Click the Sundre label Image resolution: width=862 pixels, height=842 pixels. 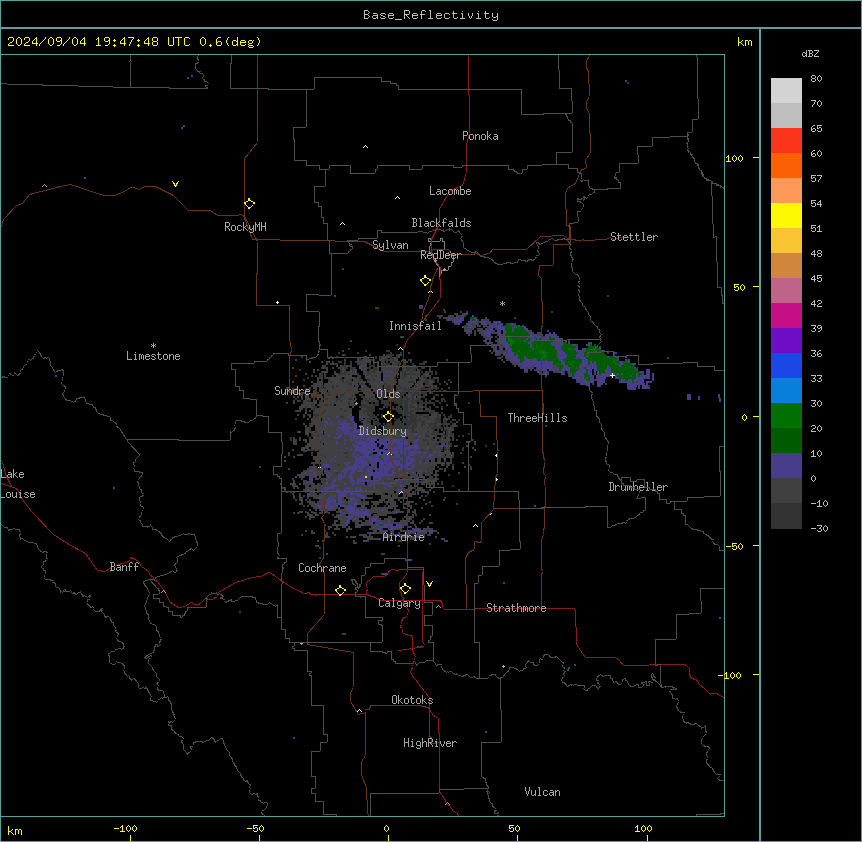pos(292,391)
